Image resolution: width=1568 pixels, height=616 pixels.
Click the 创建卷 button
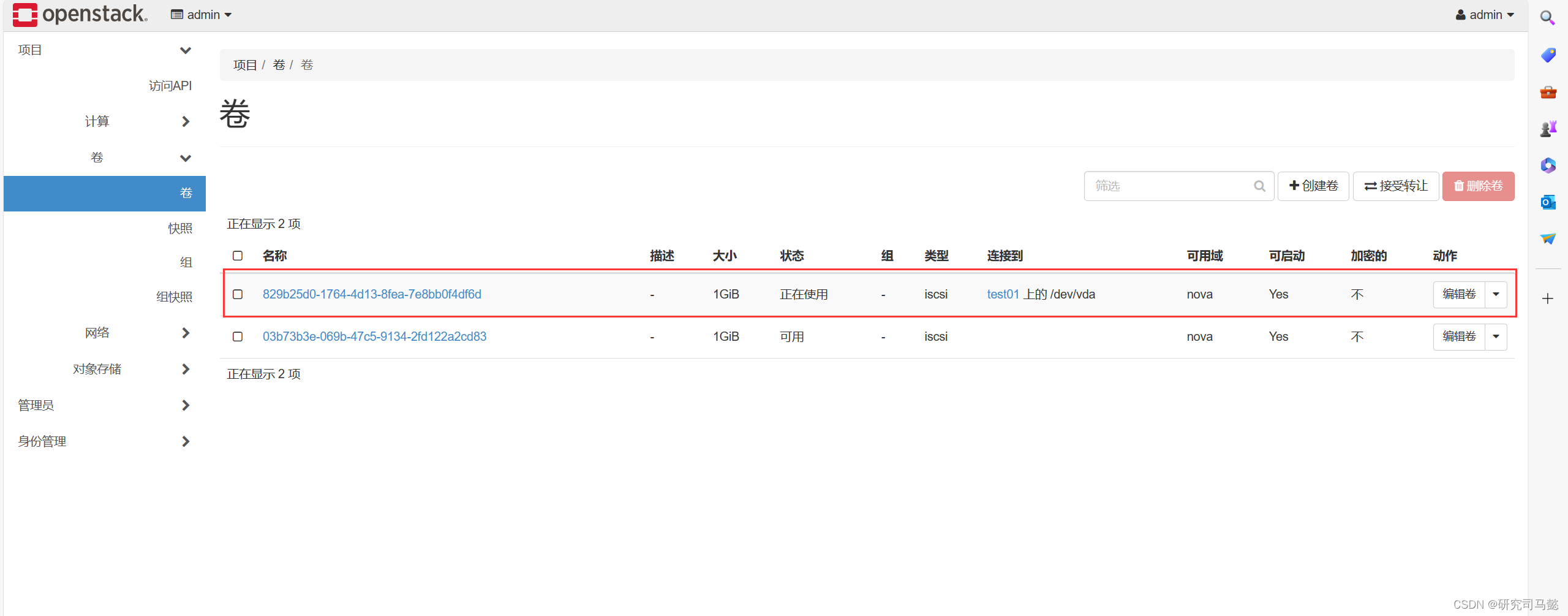[1313, 186]
